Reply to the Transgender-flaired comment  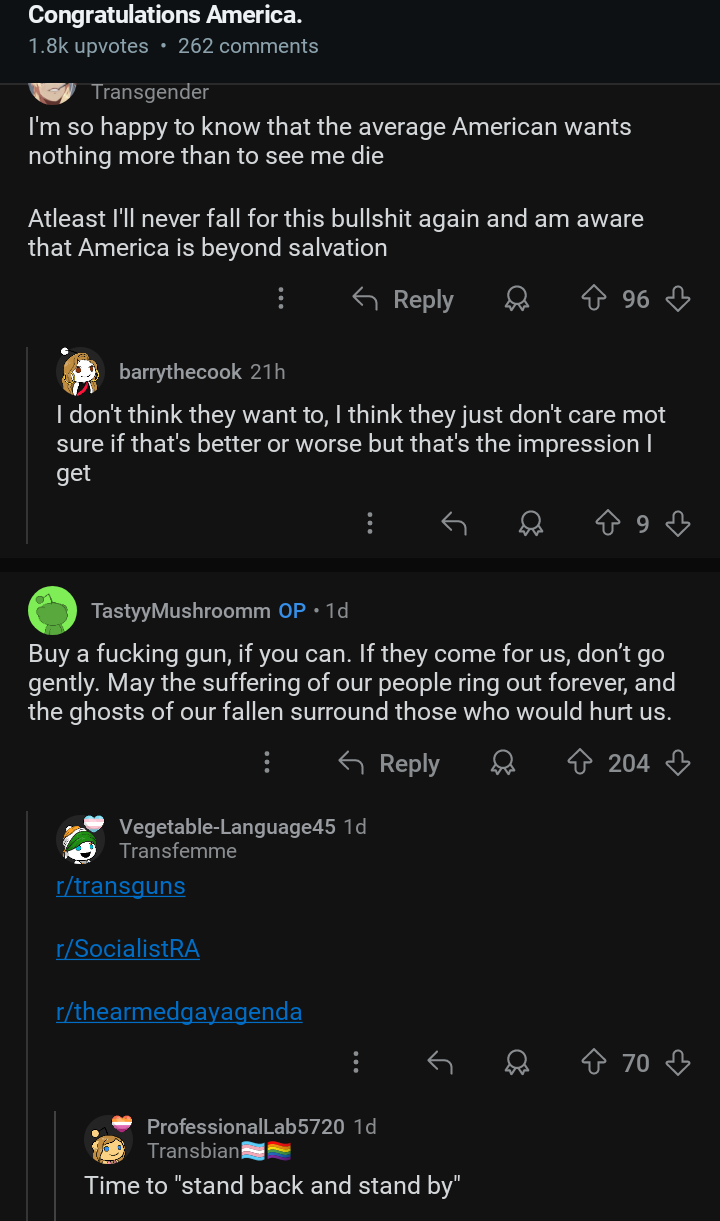pyautogui.click(x=404, y=299)
